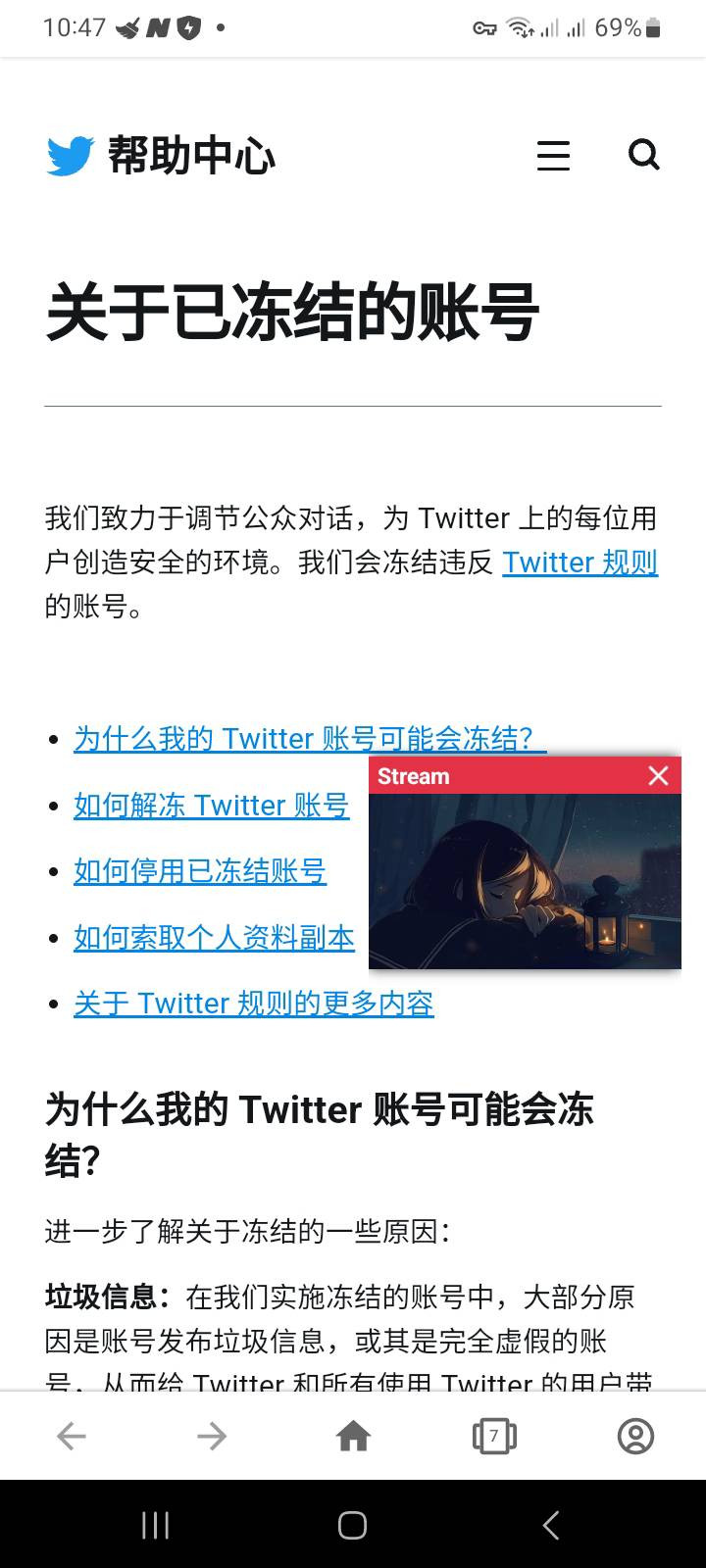The image size is (706, 1568).
Task: Open the search magnifier icon
Action: pos(644,155)
